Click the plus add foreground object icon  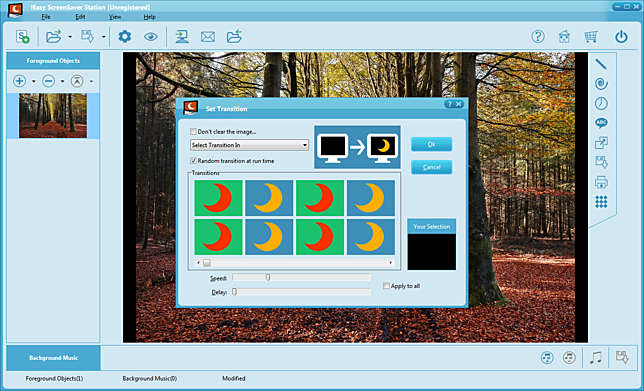tap(19, 81)
